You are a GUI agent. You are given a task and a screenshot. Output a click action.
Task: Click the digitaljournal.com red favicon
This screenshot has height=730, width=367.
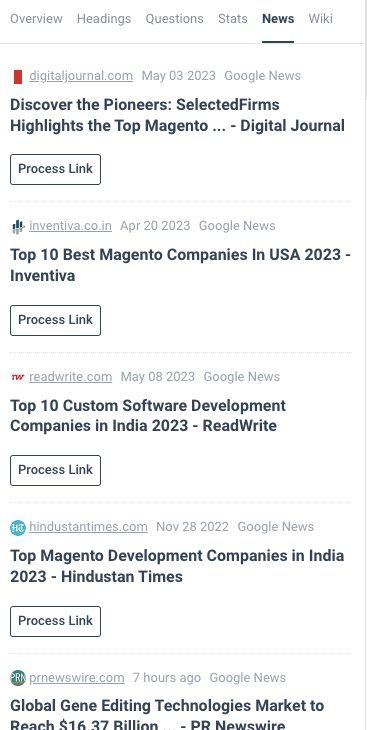coord(18,76)
